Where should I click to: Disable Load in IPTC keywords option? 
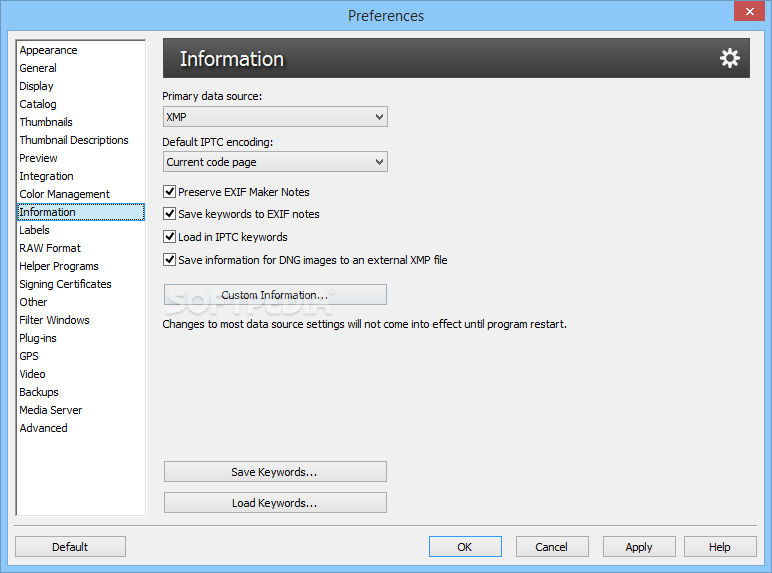[169, 237]
